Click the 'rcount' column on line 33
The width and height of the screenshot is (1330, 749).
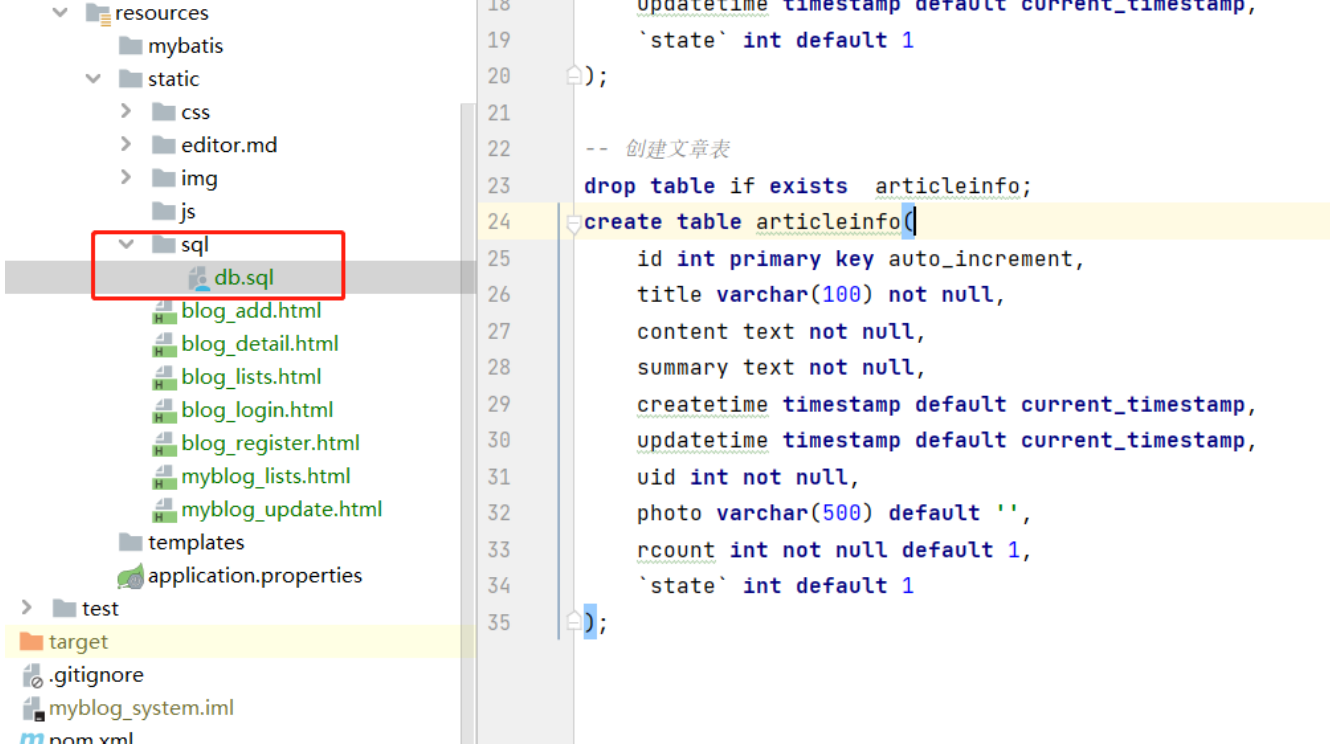[676, 550]
